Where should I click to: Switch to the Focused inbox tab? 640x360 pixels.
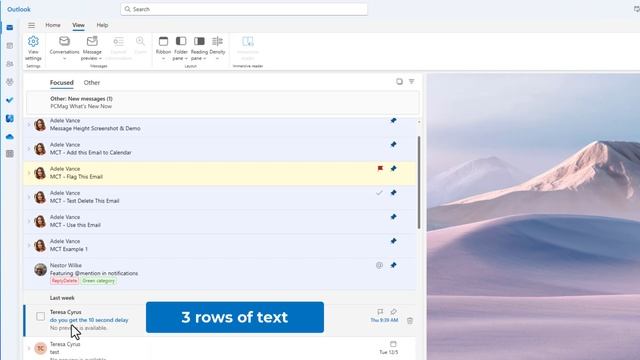[x=62, y=82]
